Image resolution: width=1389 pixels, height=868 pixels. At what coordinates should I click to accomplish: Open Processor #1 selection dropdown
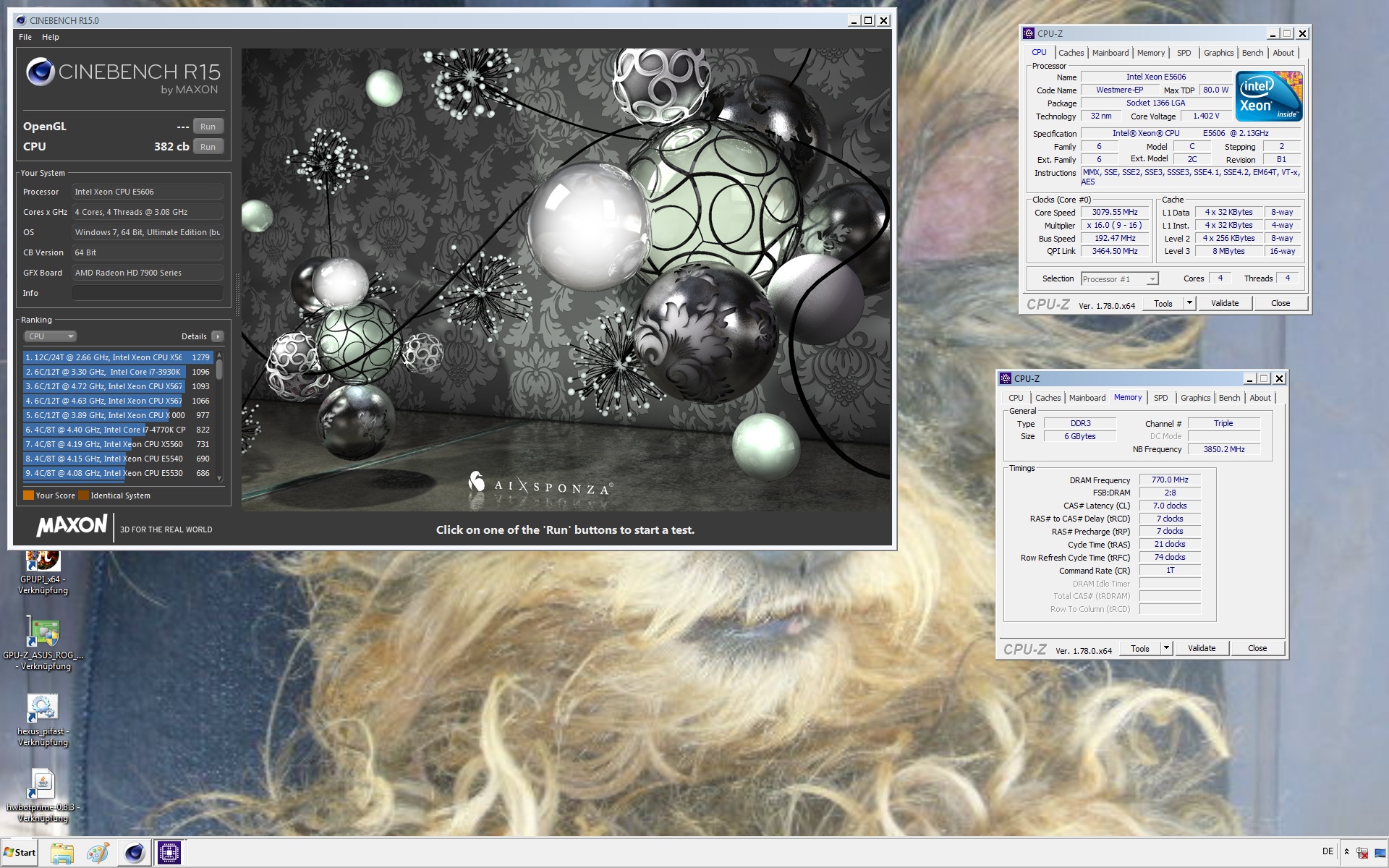pos(1119,279)
